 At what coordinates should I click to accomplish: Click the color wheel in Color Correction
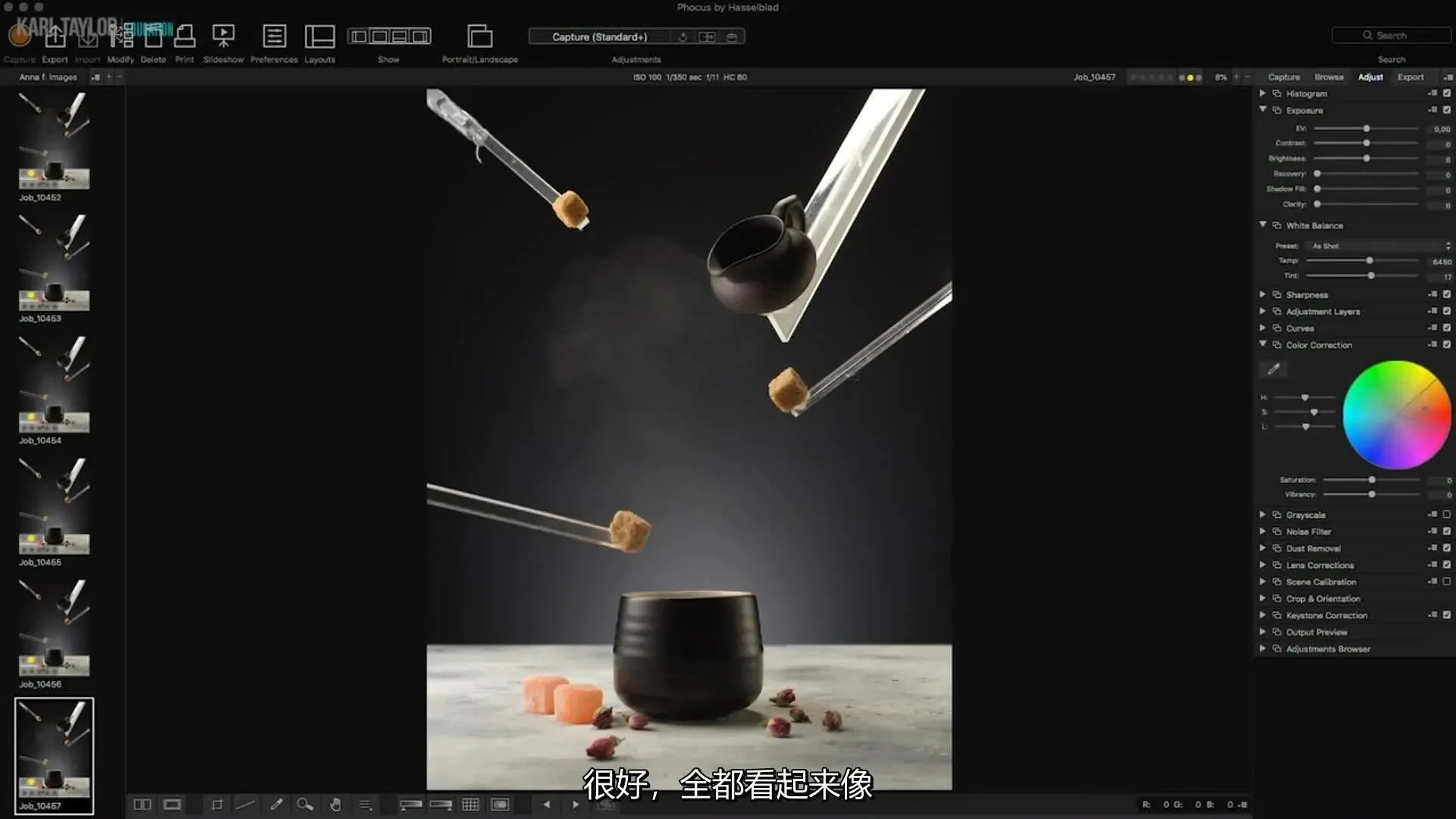[x=1396, y=415]
